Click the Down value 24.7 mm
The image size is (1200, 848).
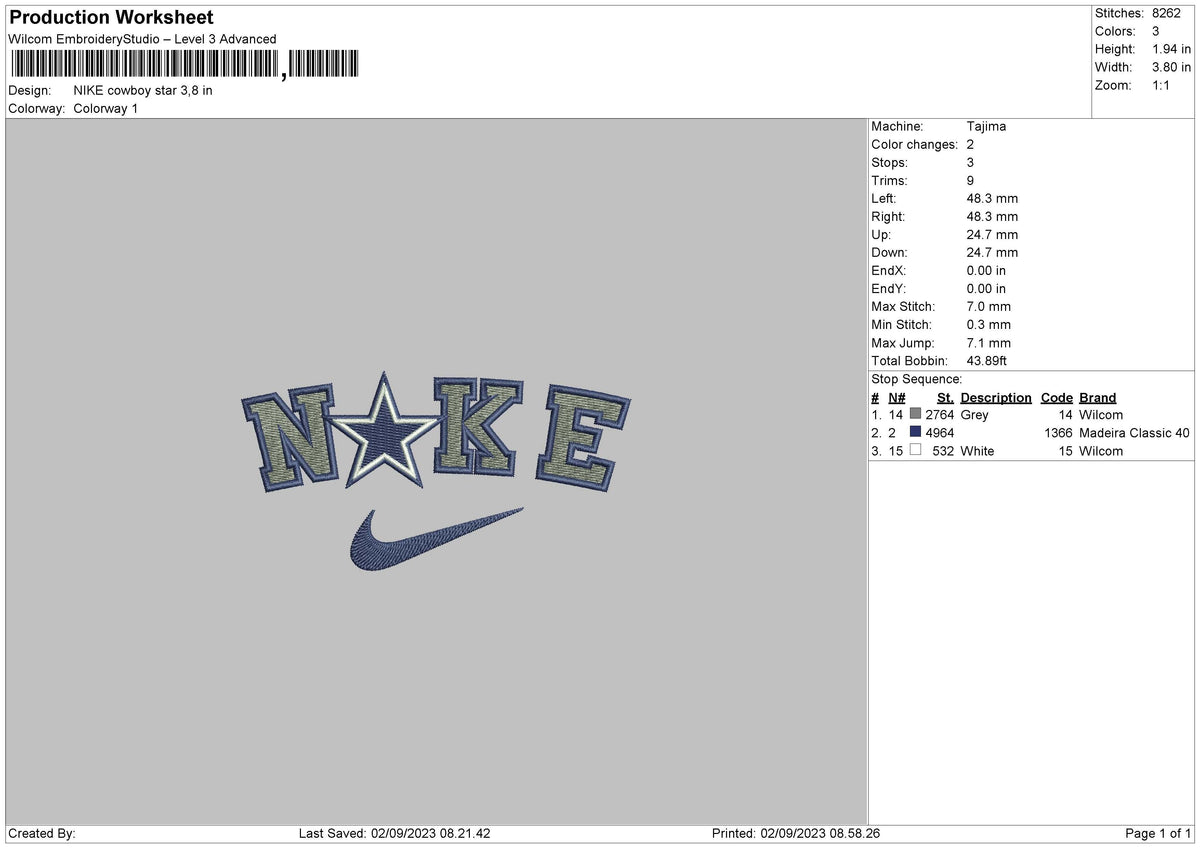pyautogui.click(x=992, y=253)
